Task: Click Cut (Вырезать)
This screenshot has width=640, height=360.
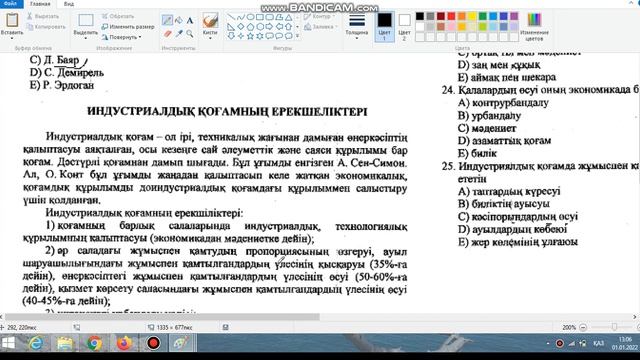Action: click(x=43, y=16)
